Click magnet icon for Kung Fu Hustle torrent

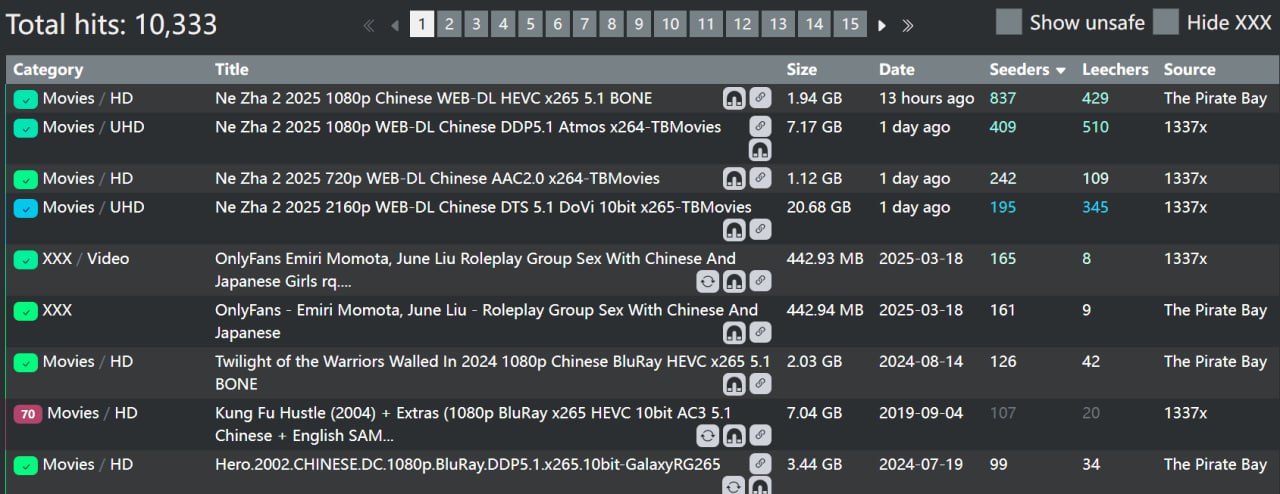[x=735, y=435]
